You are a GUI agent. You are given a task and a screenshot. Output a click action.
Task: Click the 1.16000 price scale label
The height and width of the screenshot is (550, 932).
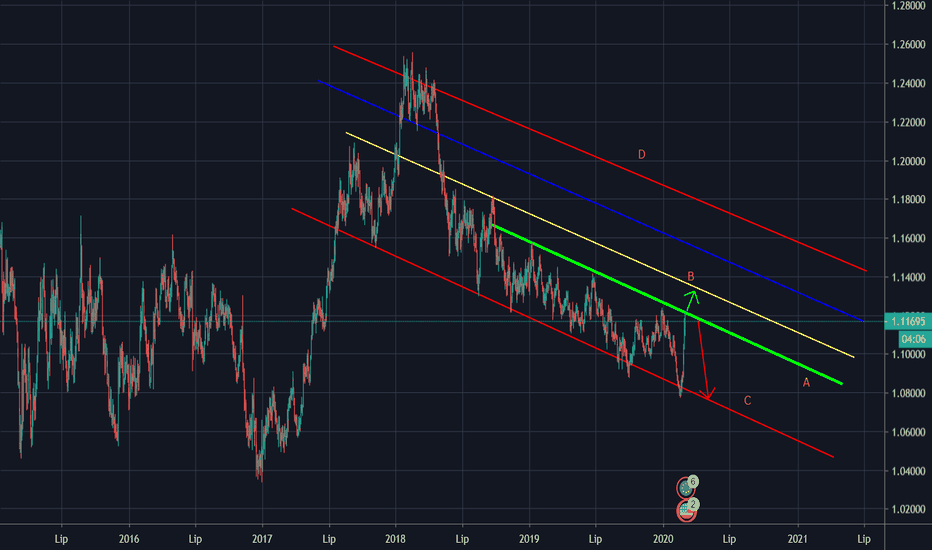click(908, 238)
